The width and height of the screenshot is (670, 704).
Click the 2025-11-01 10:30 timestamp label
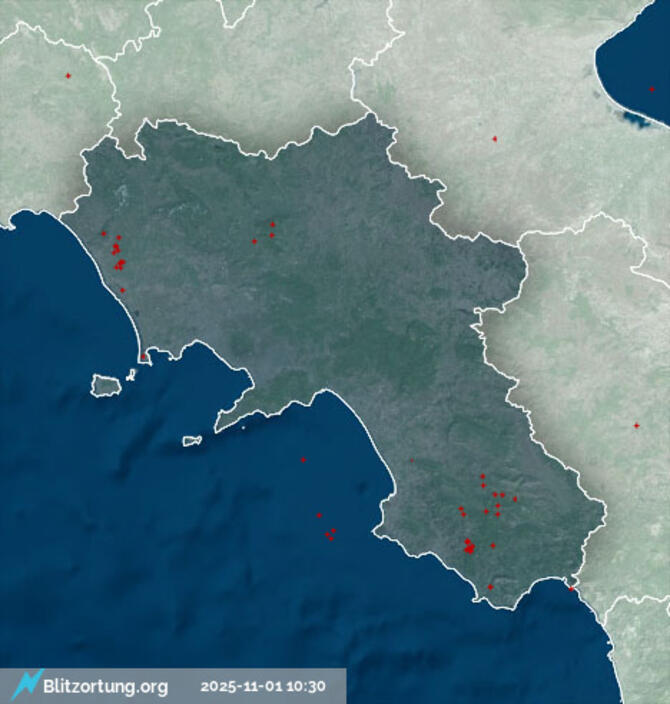pos(263,687)
